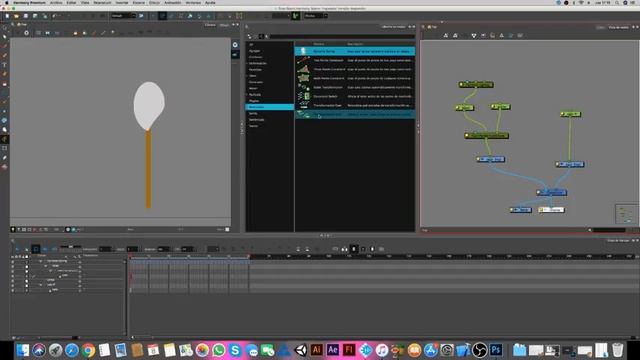Select the Constraint Switch node row
This screenshot has height=360, width=640.
click(x=355, y=96)
